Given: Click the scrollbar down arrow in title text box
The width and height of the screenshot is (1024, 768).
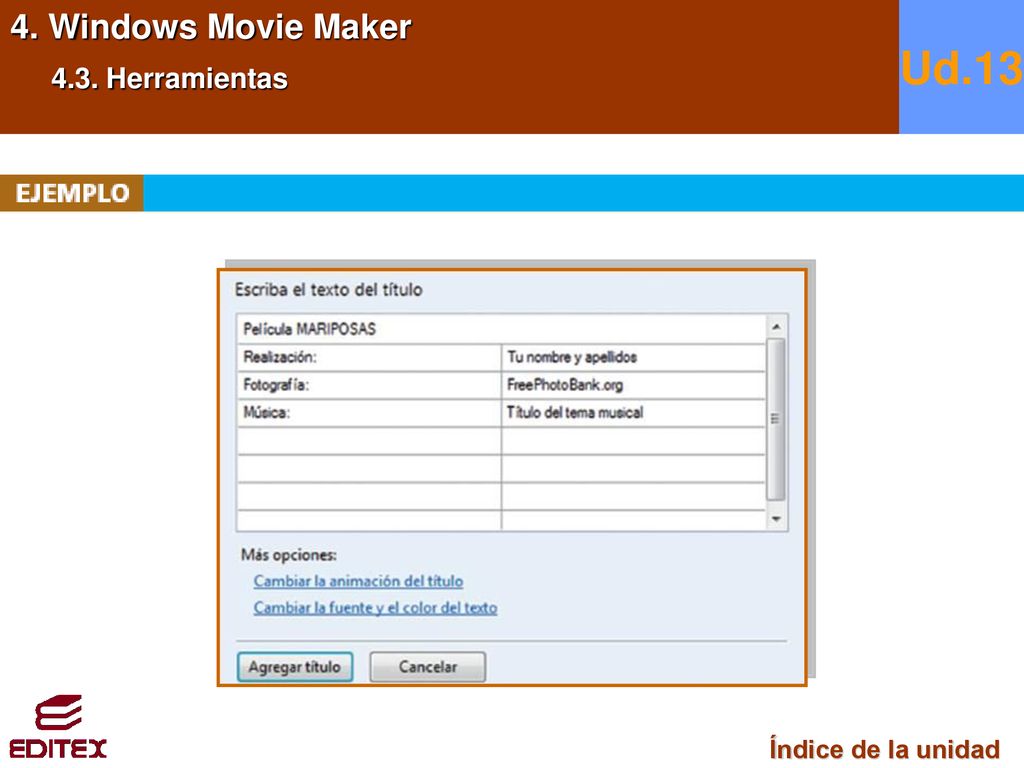Looking at the screenshot, I should pos(776,519).
